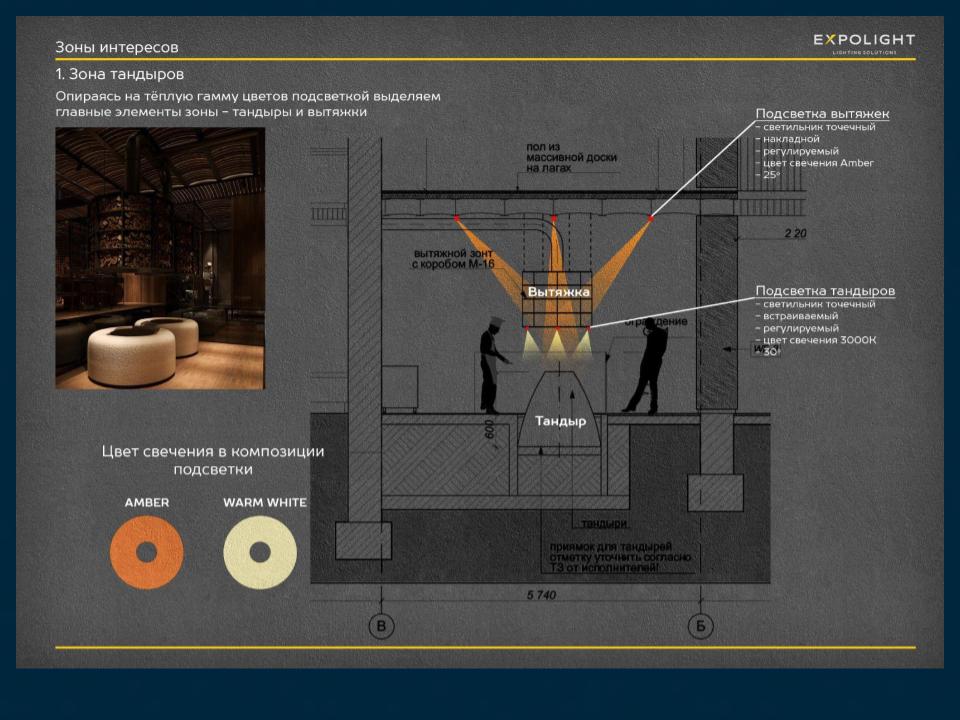Click the 5 740 dimension label
The image size is (960, 720).
[x=539, y=596]
